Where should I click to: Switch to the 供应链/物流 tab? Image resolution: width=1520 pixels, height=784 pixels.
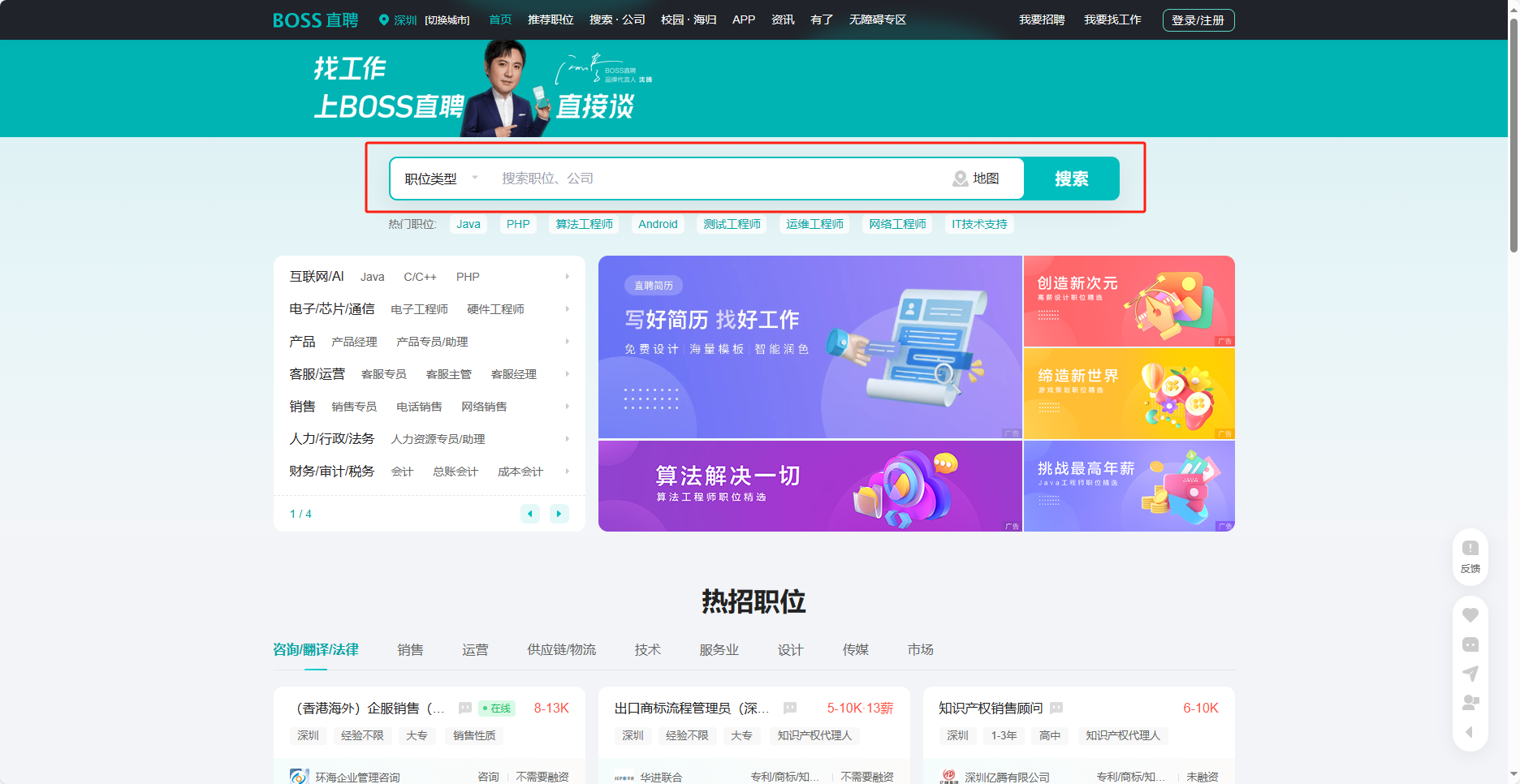pyautogui.click(x=561, y=650)
